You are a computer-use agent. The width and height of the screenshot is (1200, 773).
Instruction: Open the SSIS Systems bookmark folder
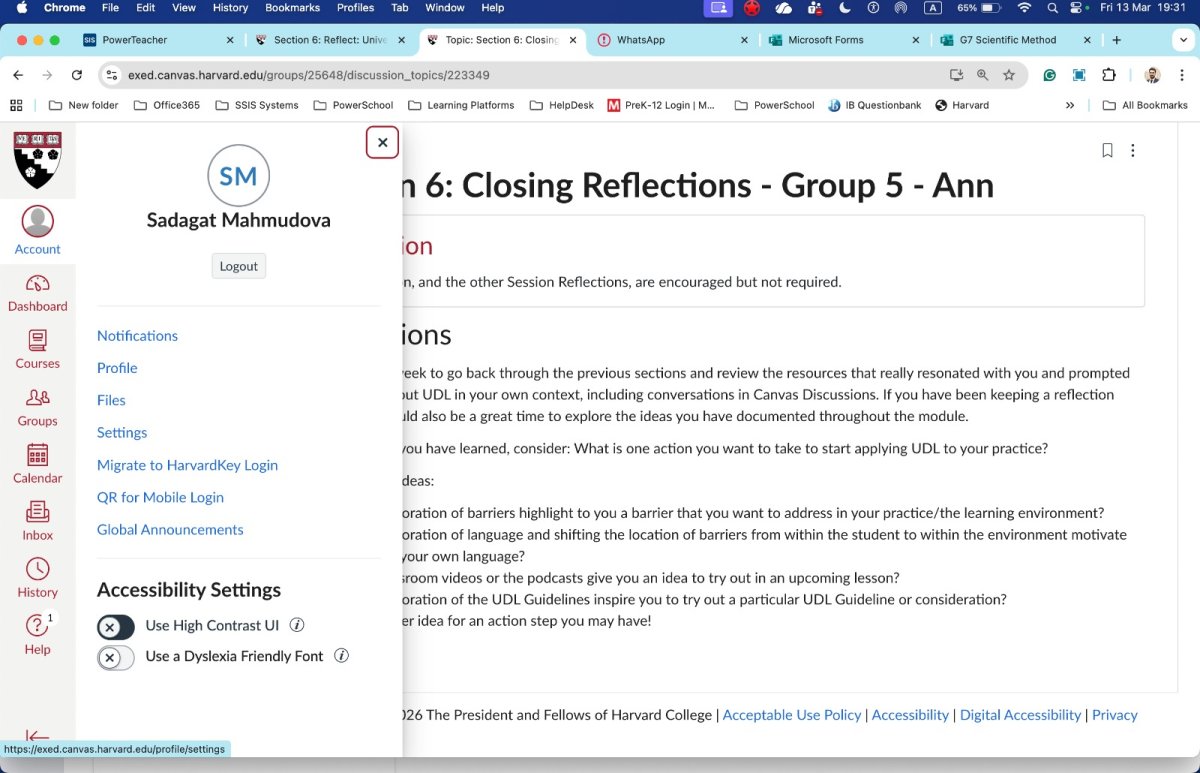coord(255,105)
